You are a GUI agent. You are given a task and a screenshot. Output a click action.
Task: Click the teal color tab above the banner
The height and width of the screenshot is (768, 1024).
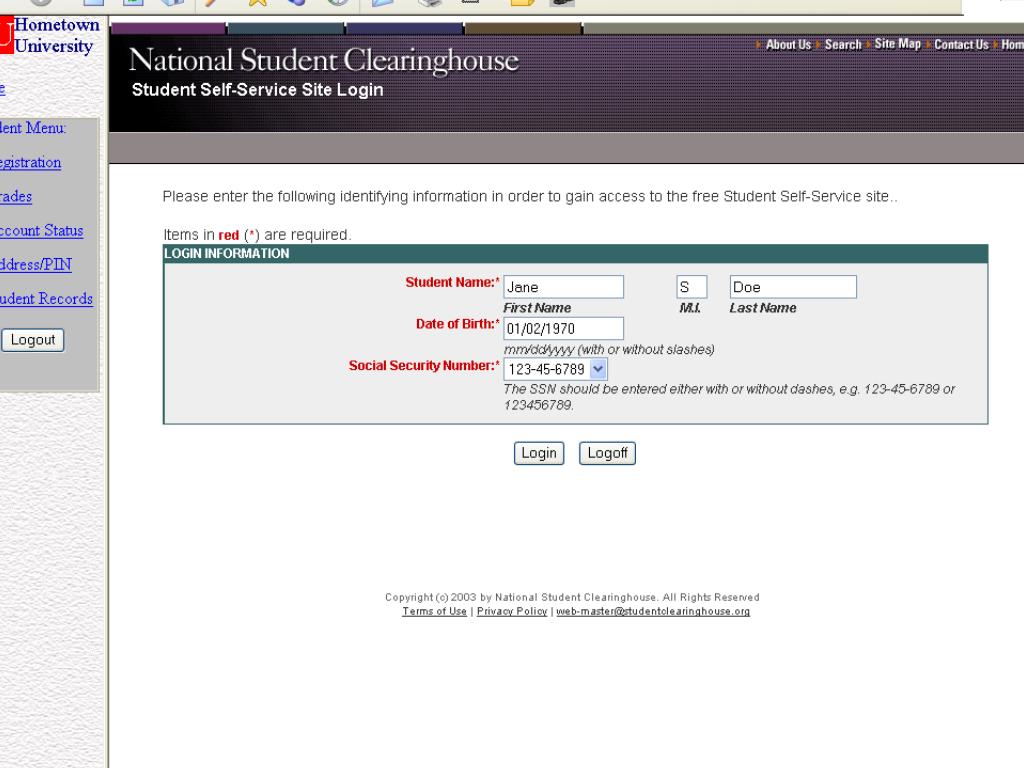[285, 29]
